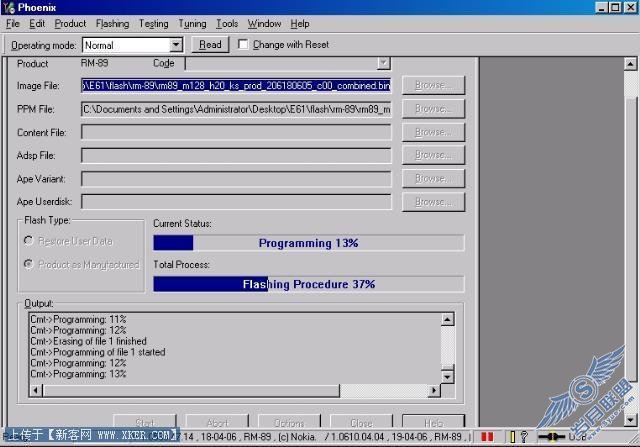640x447 pixels.
Task: Expand the product Code dropdown
Action: [x=383, y=63]
